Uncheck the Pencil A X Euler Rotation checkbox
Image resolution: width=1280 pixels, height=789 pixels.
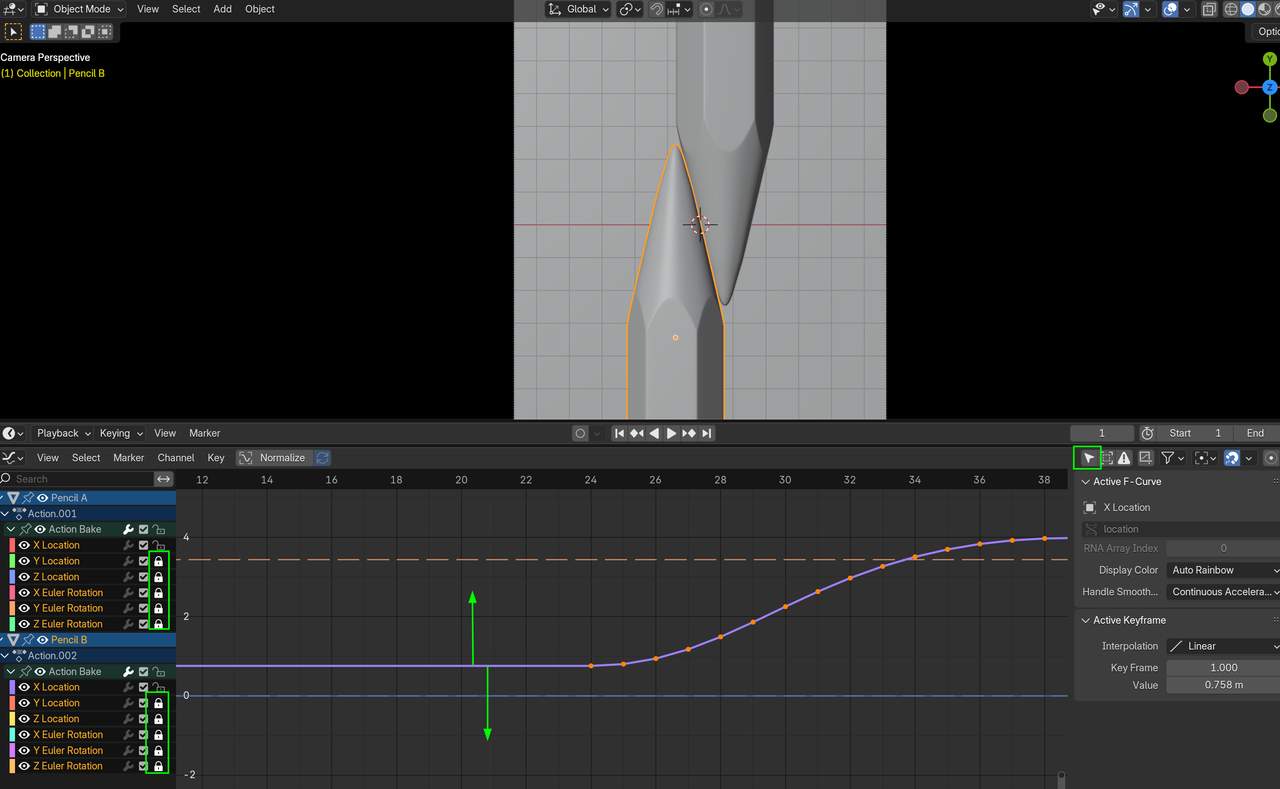point(143,593)
